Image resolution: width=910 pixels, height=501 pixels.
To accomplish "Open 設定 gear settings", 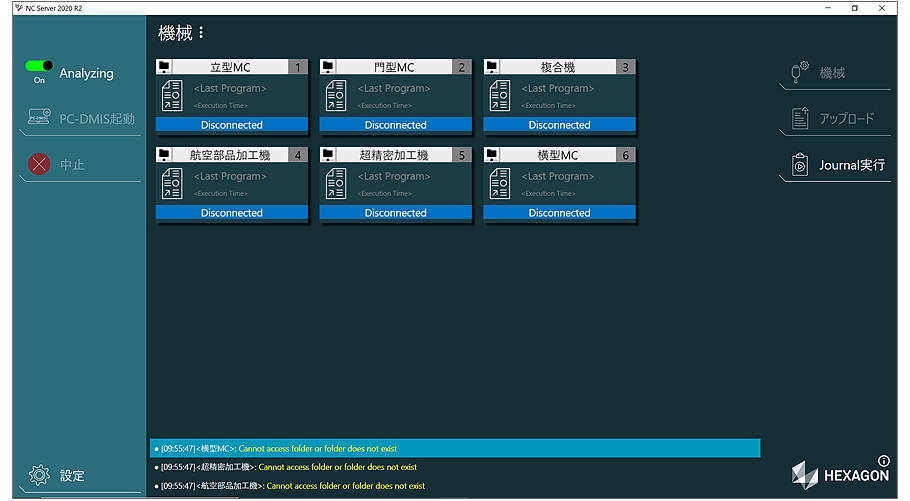I will [39, 475].
